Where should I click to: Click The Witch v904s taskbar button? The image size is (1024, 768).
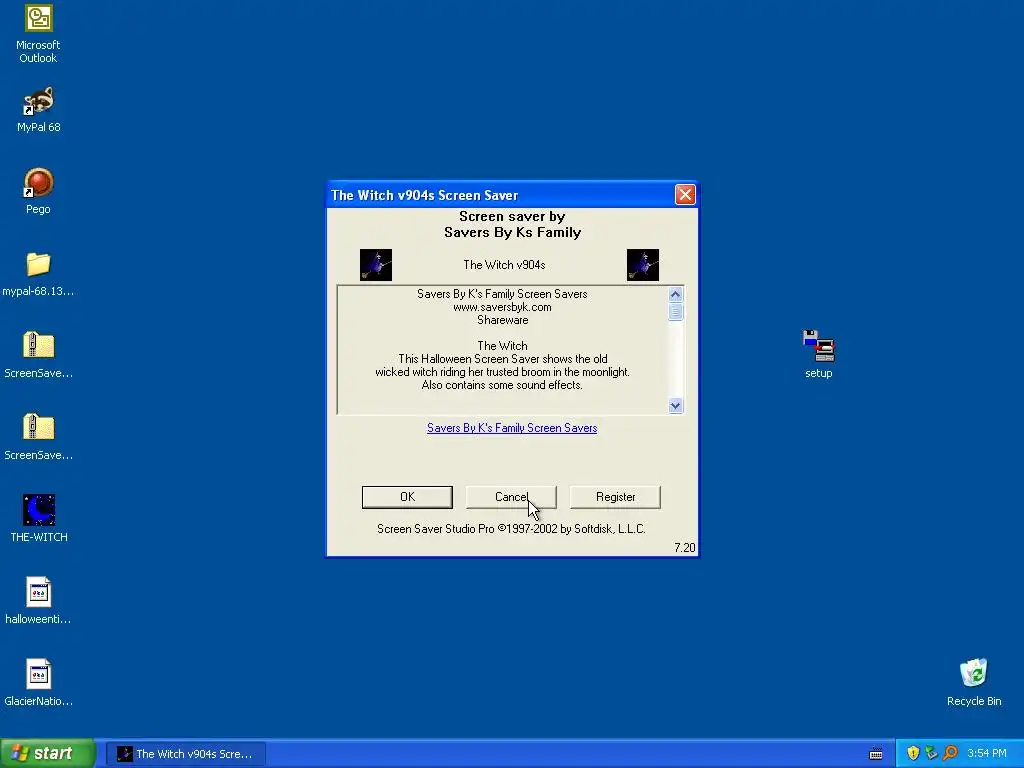click(x=186, y=754)
